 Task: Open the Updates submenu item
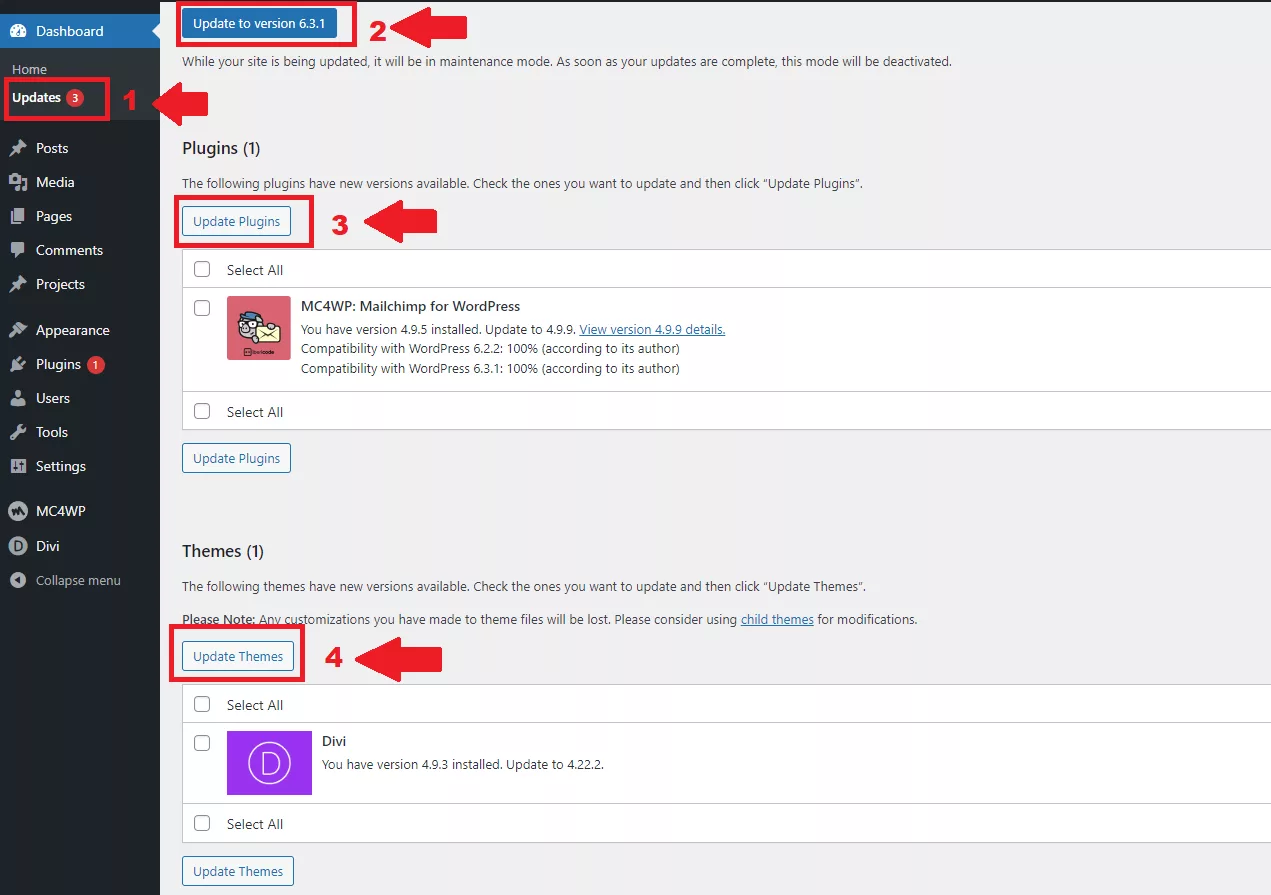tap(36, 98)
